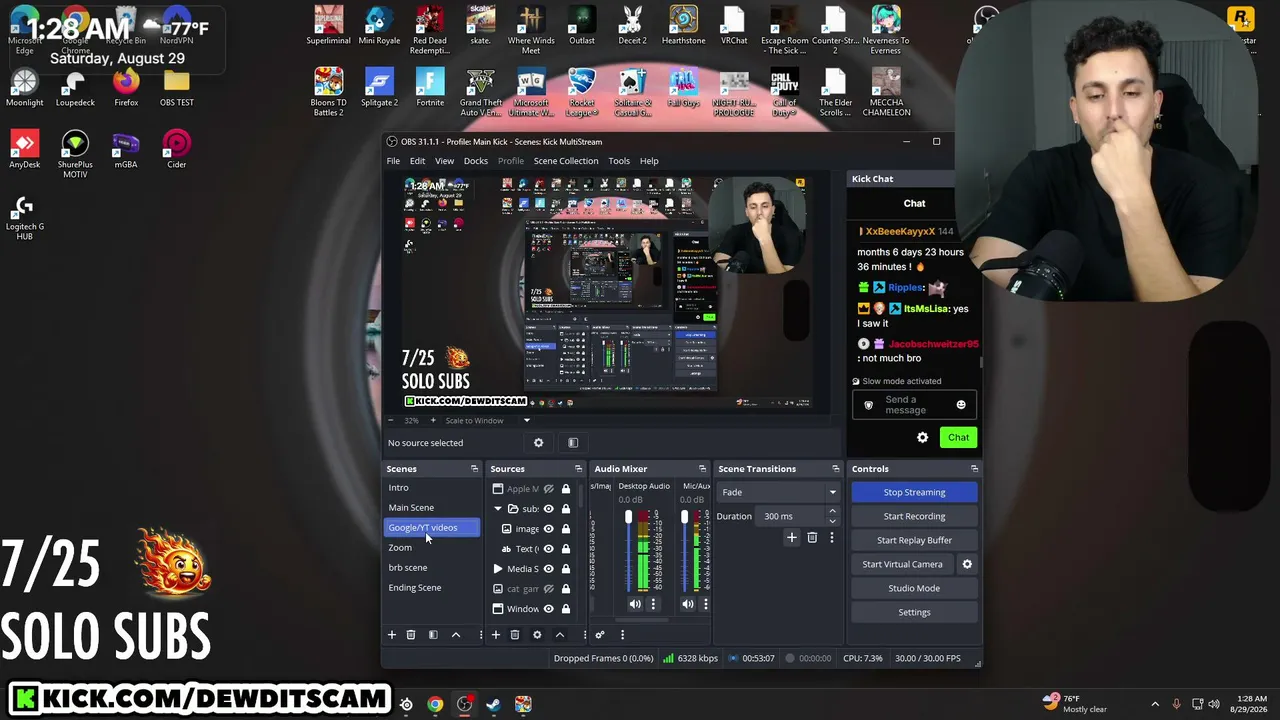
Task: Open Google Chrome from the taskbar
Action: click(x=435, y=704)
